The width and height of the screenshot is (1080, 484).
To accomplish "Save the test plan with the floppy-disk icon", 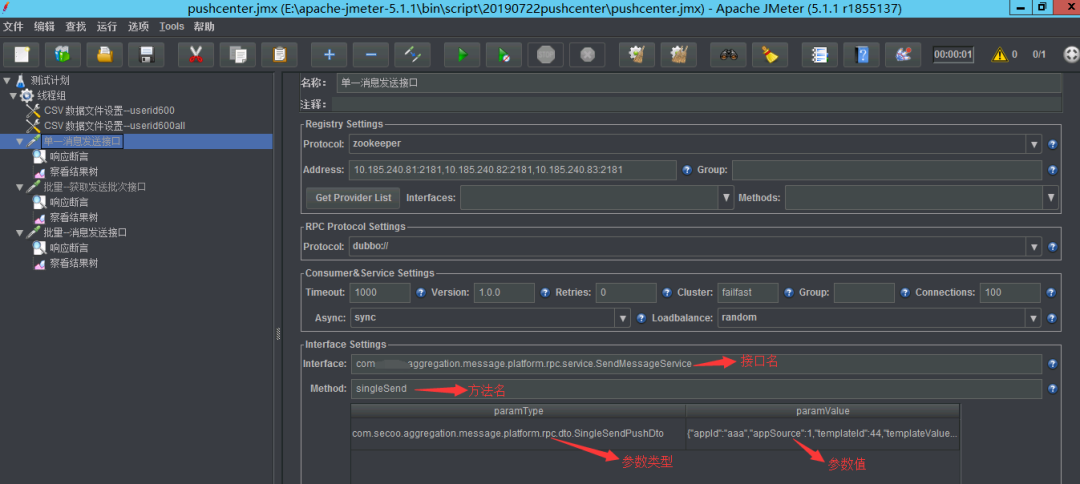I will (146, 54).
